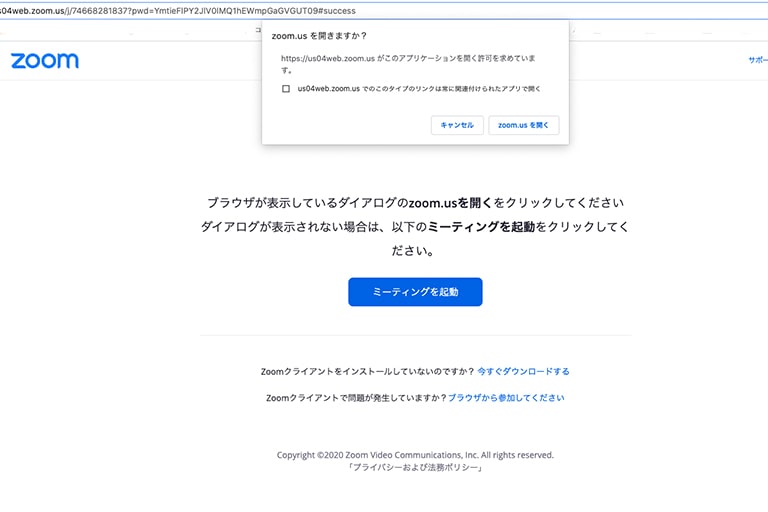Click the サポート link at top right
Image resolution: width=768 pixels, height=512 pixels.
pyautogui.click(x=757, y=60)
